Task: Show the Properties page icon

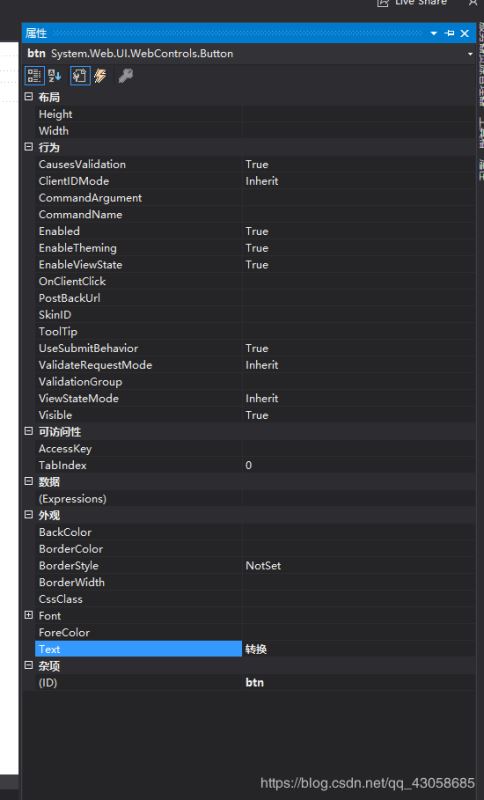Action: click(80, 76)
